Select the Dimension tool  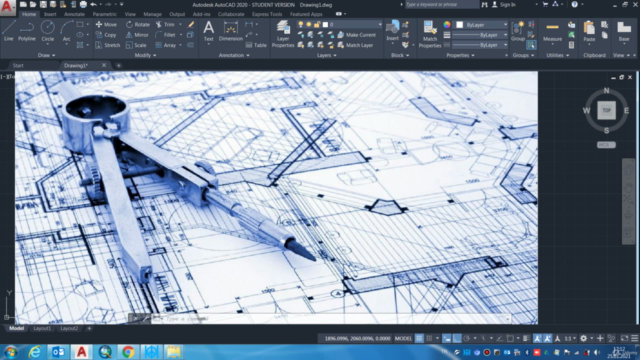click(x=231, y=31)
